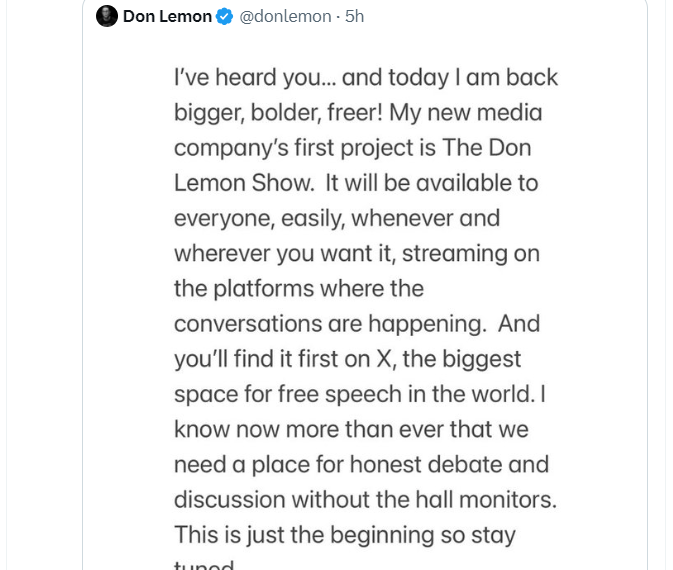This screenshot has width=673, height=570.
Task: Click the line "need a place for honest debate and"
Action: [x=361, y=465]
